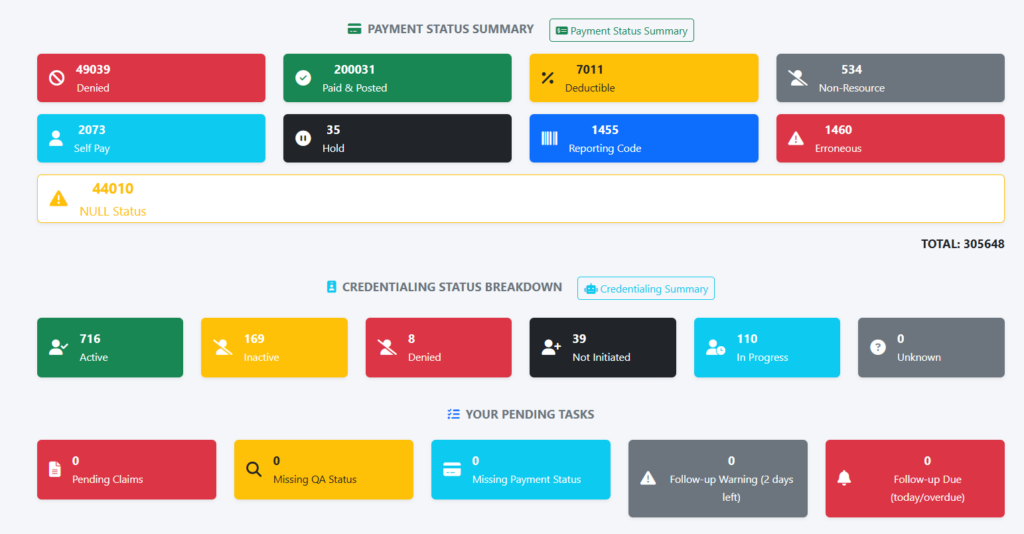The image size is (1024, 534).
Task: Click the Reporting Code barcode icon
Action: 549,139
